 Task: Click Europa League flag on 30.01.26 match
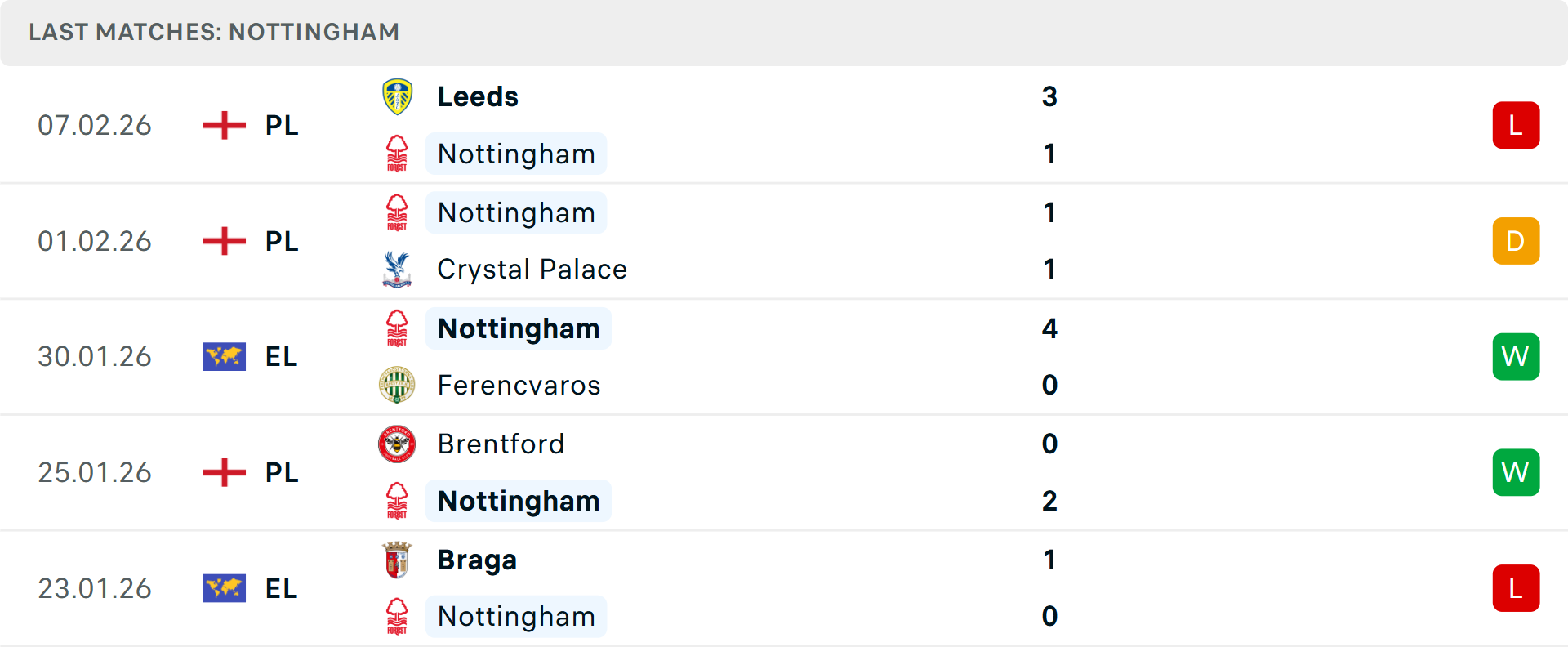pos(225,356)
